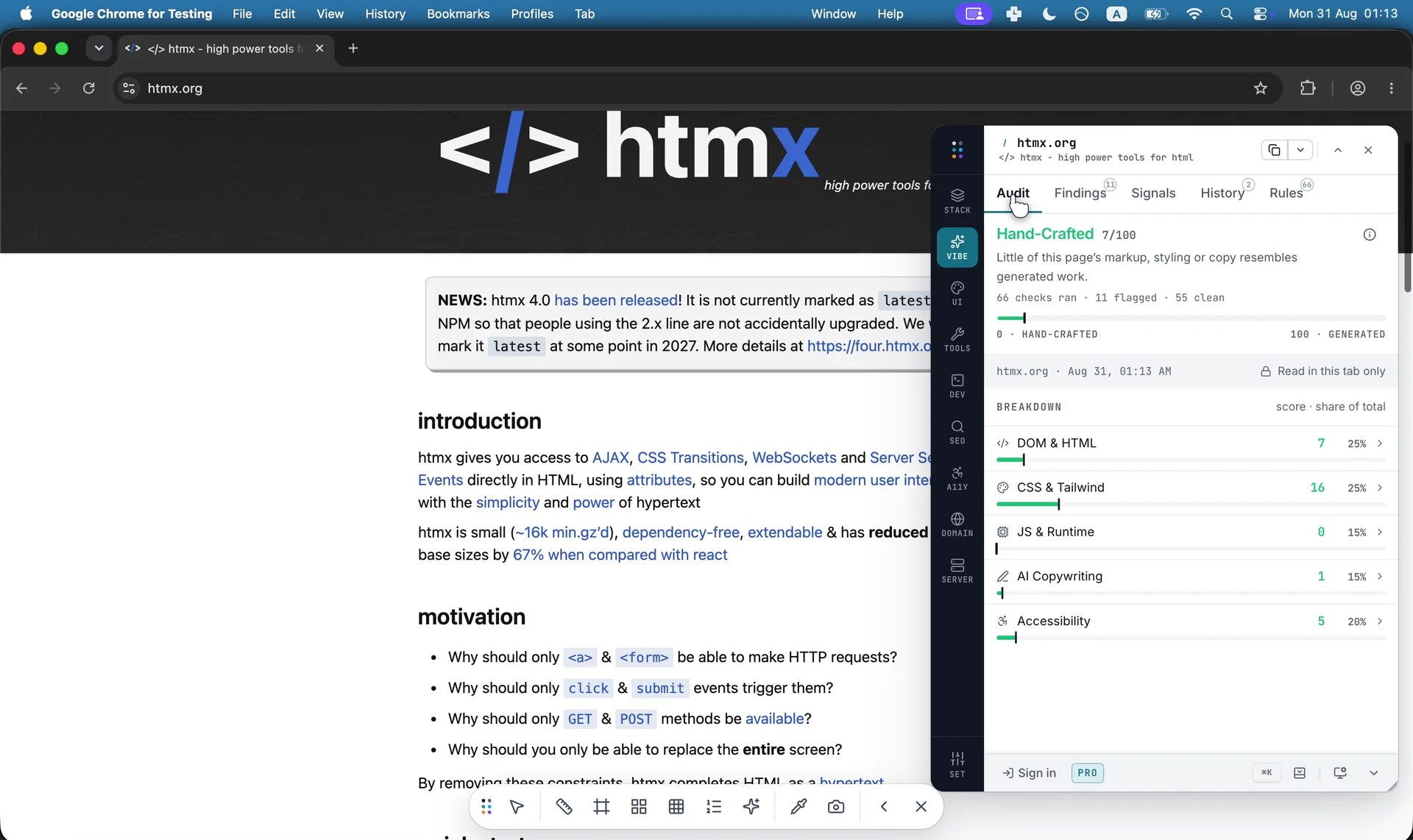
Task: Close the floating toolbar
Action: click(921, 807)
